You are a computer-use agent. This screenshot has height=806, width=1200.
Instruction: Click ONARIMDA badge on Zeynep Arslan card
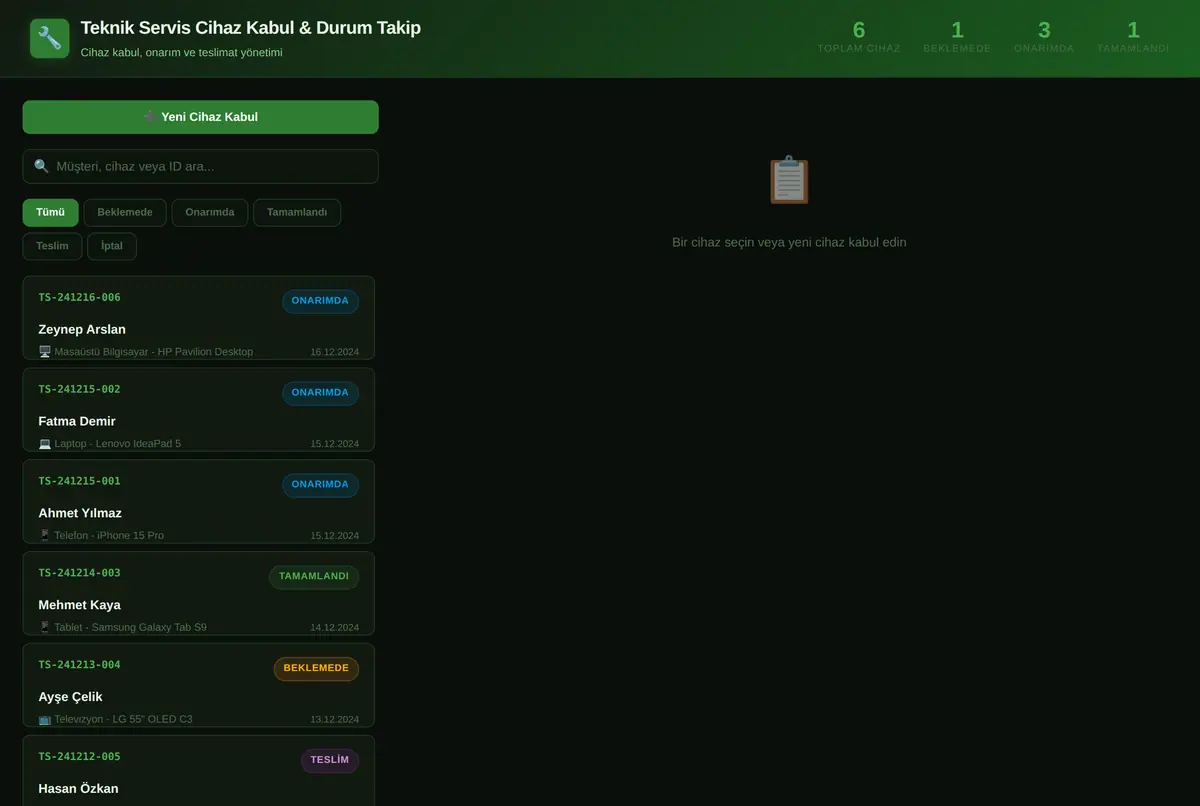[320, 301]
